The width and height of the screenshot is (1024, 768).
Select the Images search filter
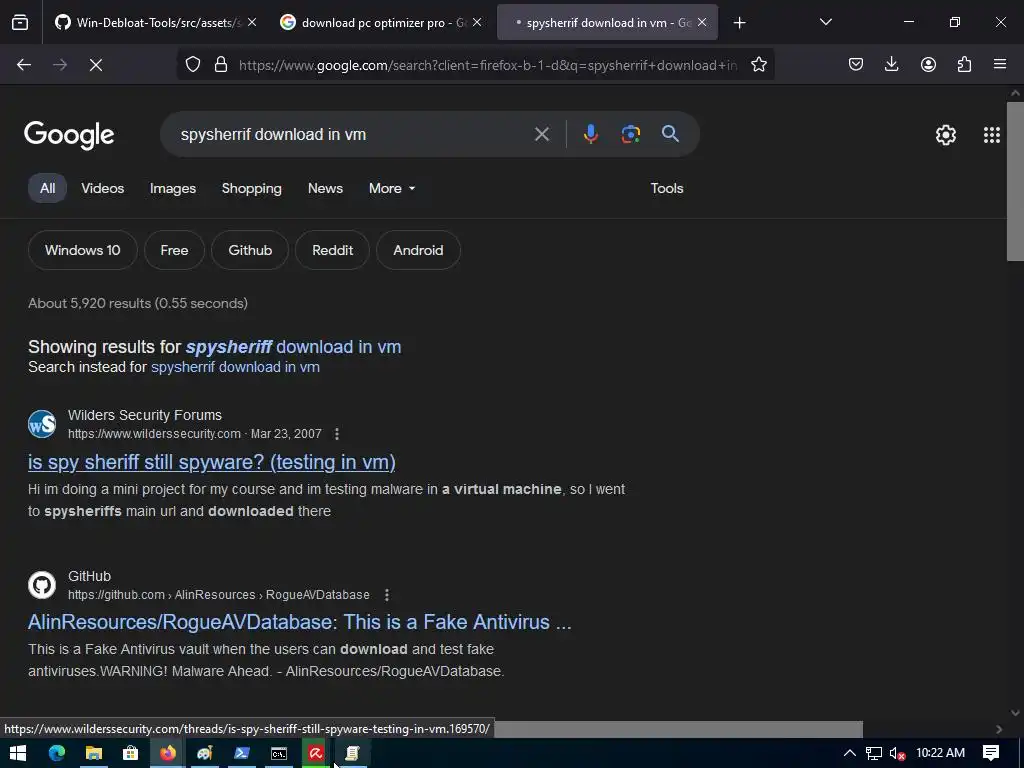[x=172, y=188]
